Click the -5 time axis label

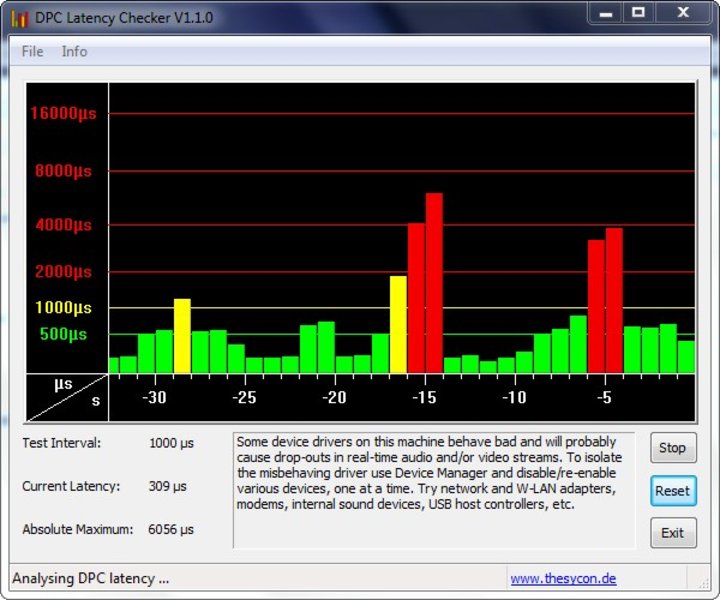tap(605, 397)
